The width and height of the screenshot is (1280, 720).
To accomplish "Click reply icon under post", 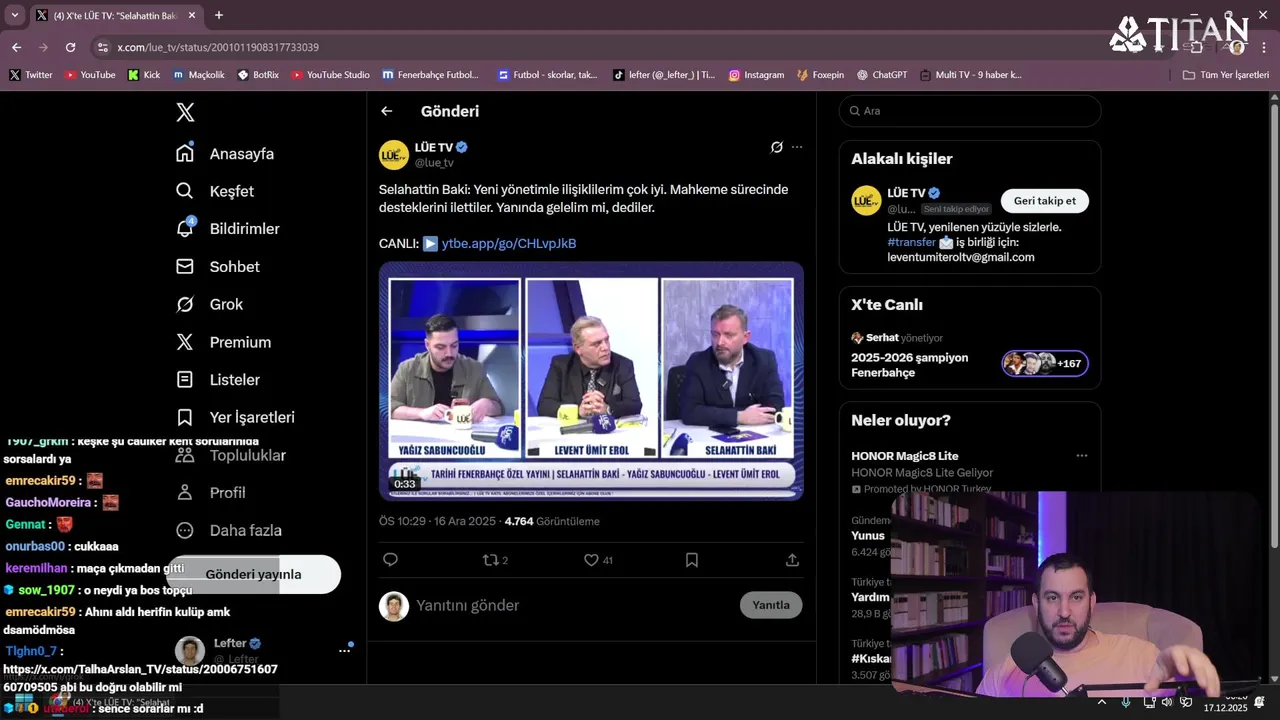I will pyautogui.click(x=391, y=560).
